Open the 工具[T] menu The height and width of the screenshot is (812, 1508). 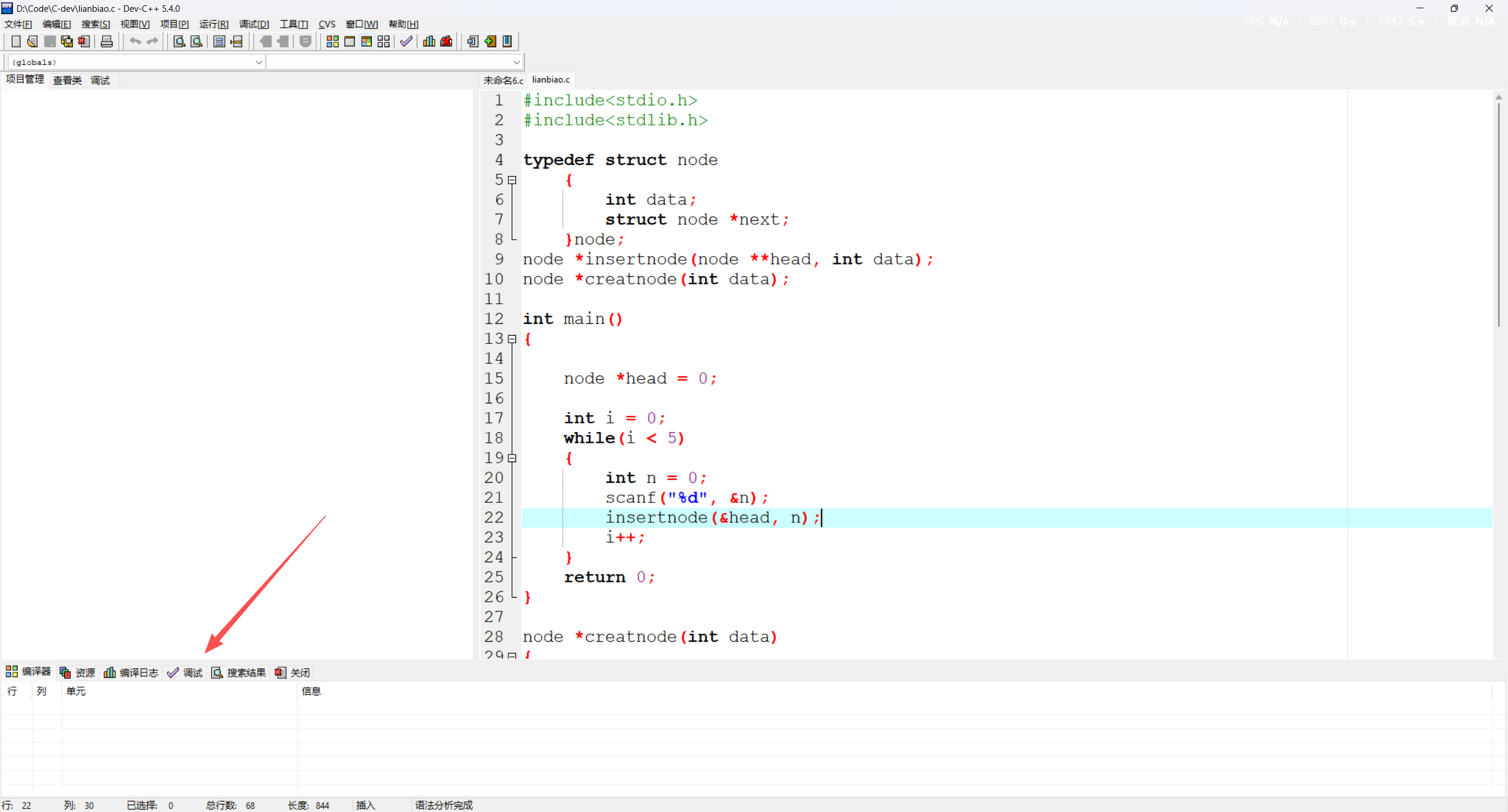(x=293, y=24)
